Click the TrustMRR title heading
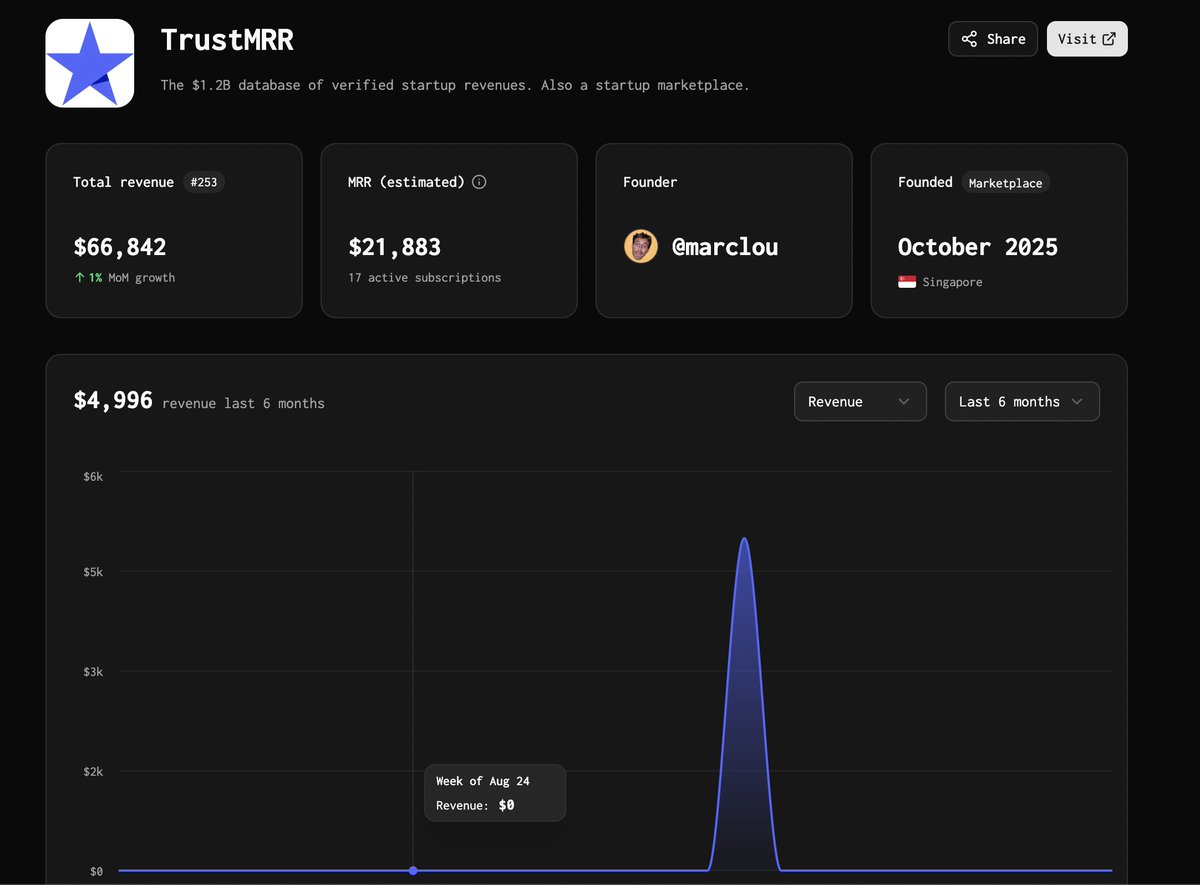The height and width of the screenshot is (885, 1200). pos(227,39)
